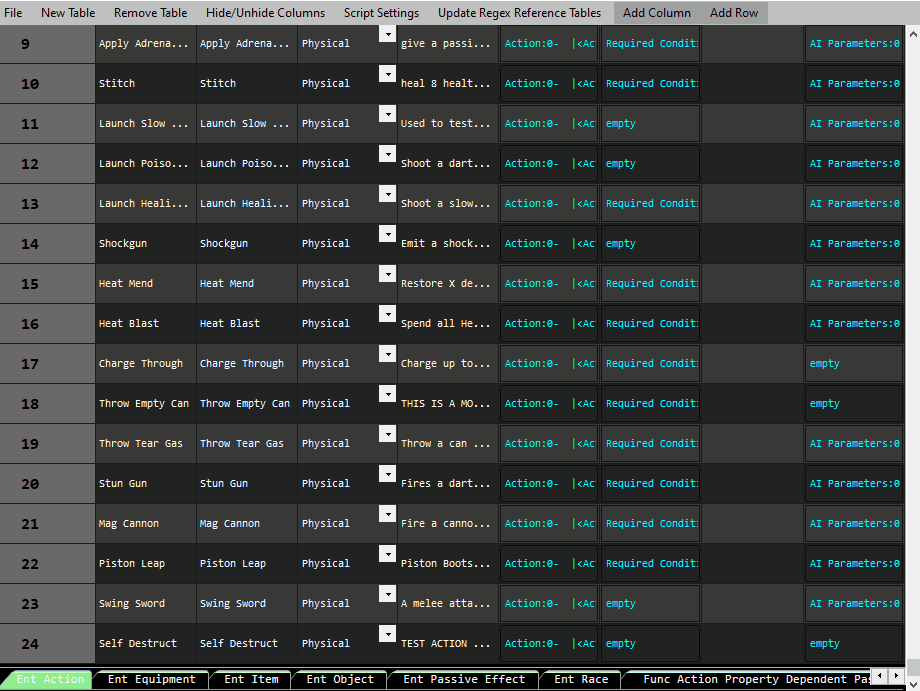The width and height of the screenshot is (920, 691).
Task: Open Script Settings
Action: coord(381,13)
